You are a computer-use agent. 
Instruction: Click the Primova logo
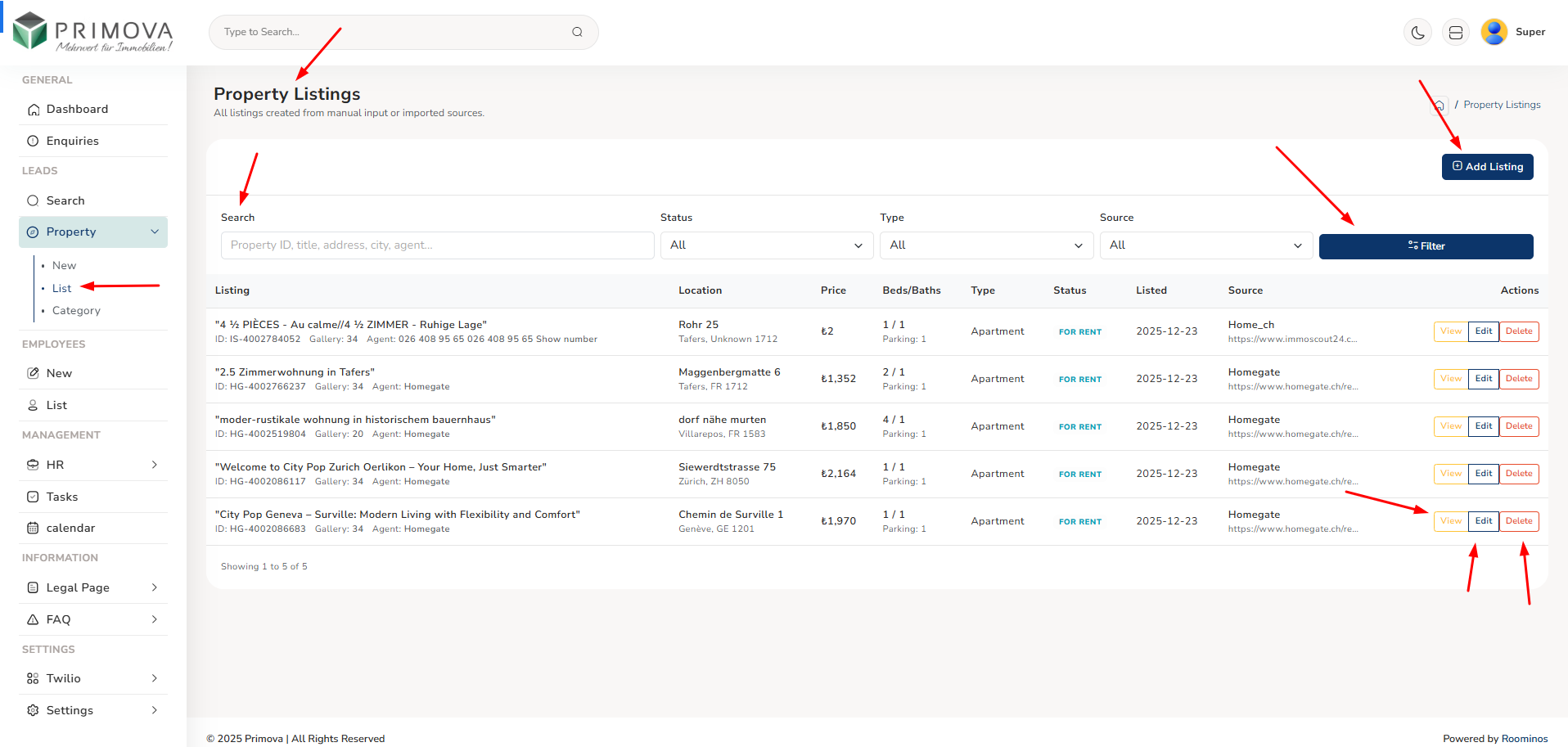pyautogui.click(x=93, y=32)
